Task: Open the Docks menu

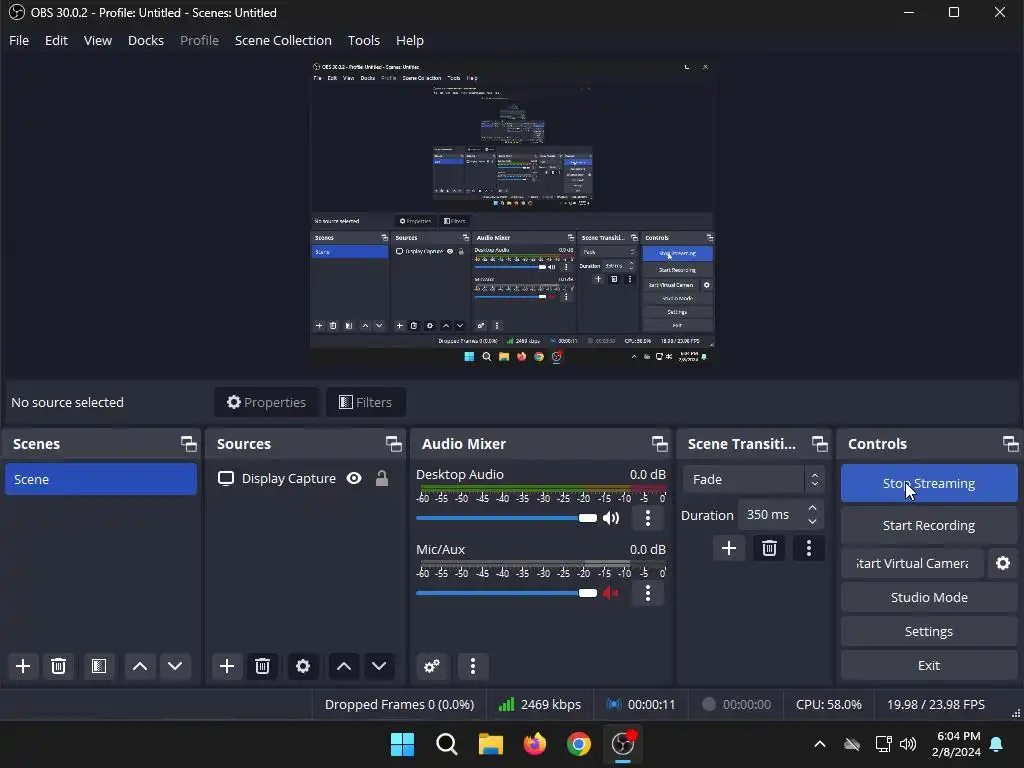Action: click(x=146, y=40)
